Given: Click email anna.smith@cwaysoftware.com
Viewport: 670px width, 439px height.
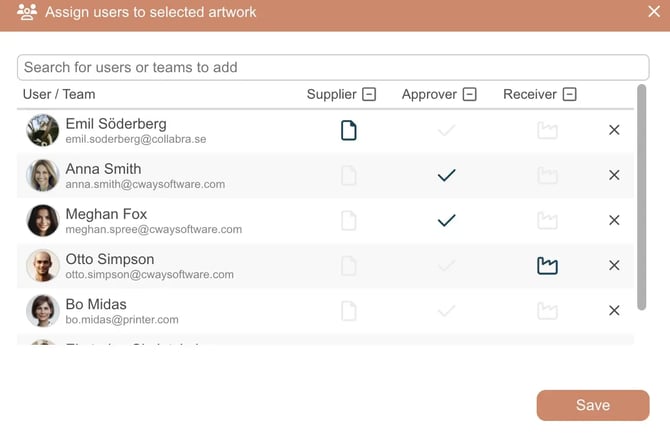Looking at the screenshot, I should [x=145, y=184].
